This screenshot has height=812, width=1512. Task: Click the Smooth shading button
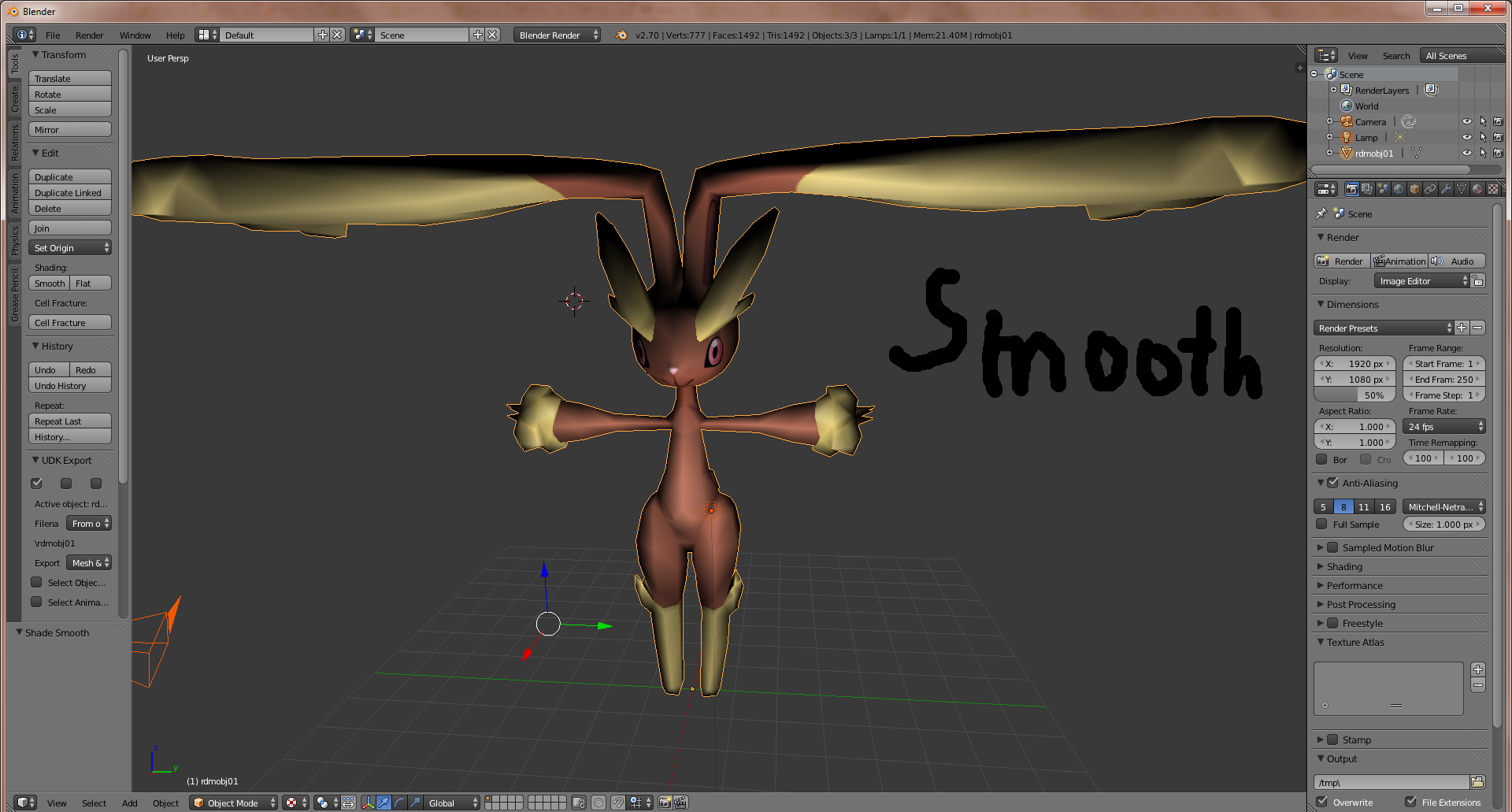50,283
